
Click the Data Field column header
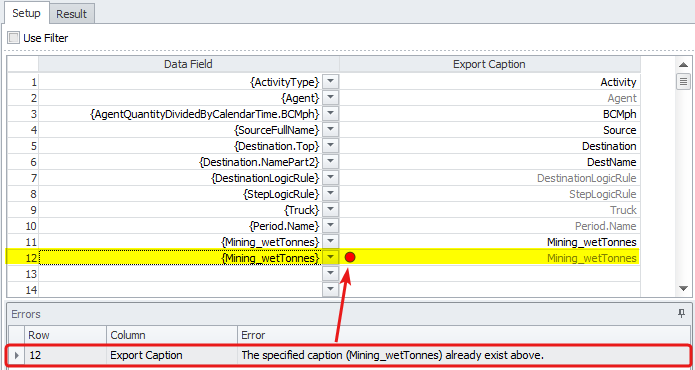click(x=188, y=64)
